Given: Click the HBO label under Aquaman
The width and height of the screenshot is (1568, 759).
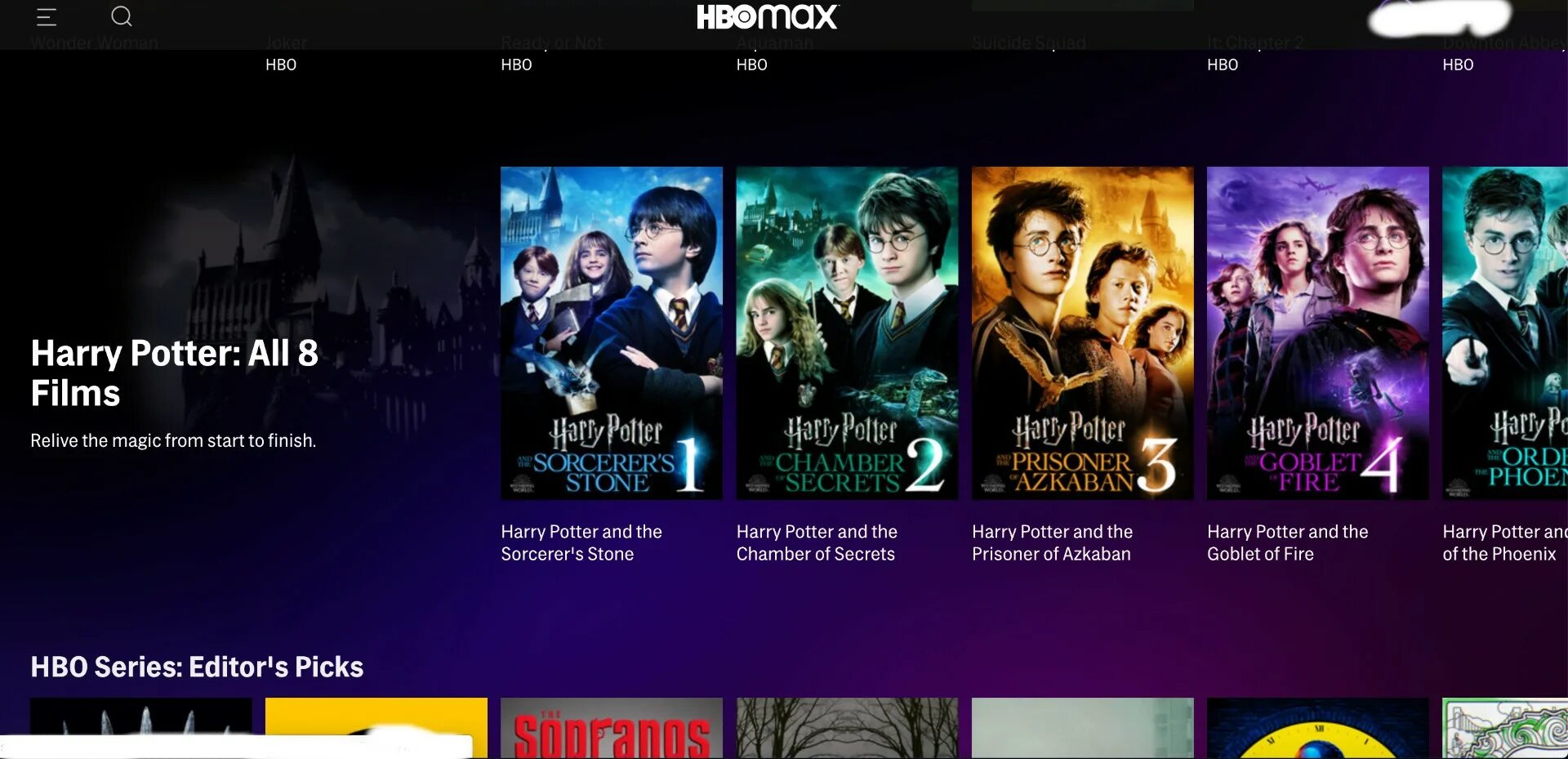Looking at the screenshot, I should coord(752,65).
